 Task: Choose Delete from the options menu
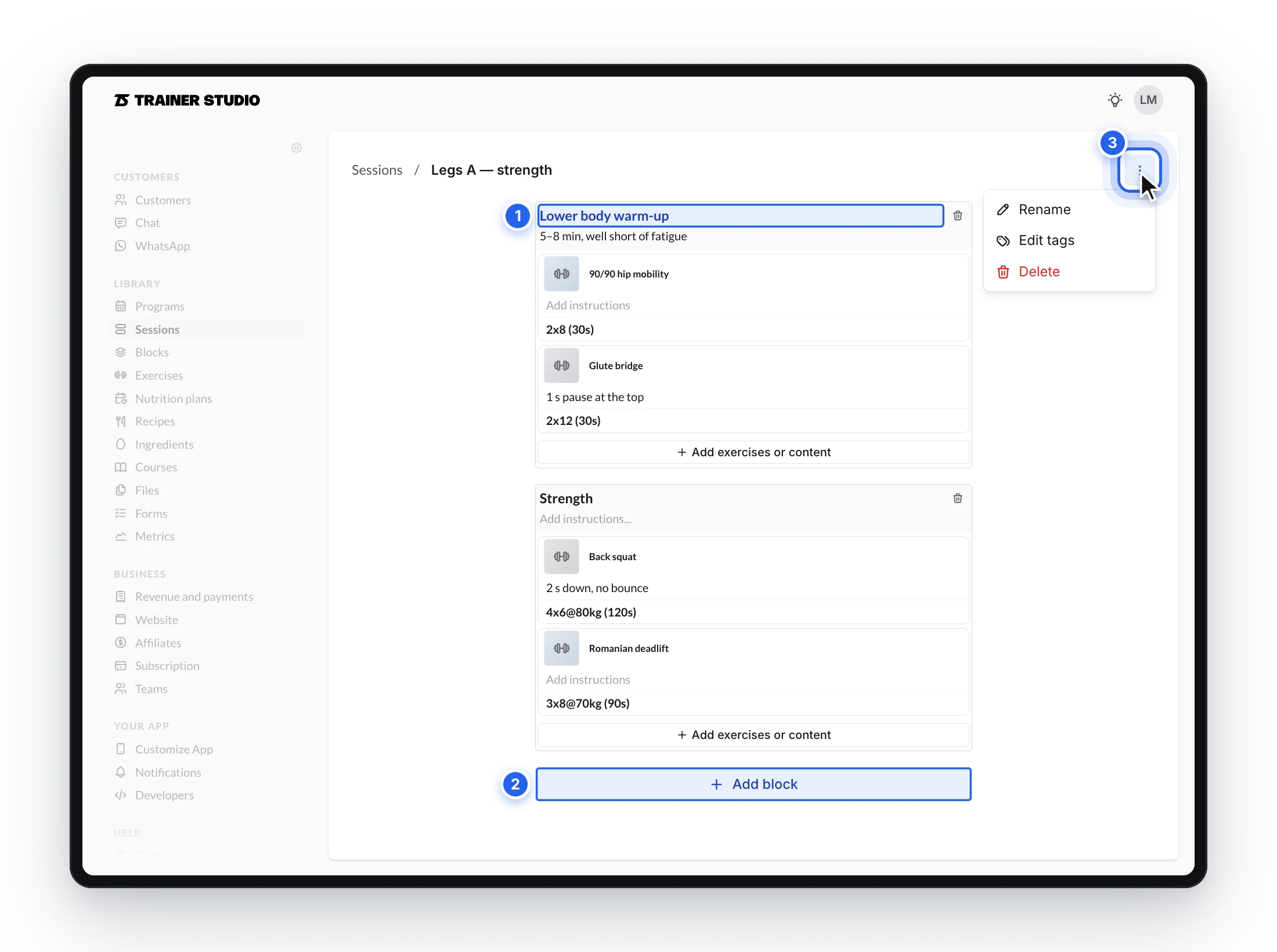[1069, 272]
